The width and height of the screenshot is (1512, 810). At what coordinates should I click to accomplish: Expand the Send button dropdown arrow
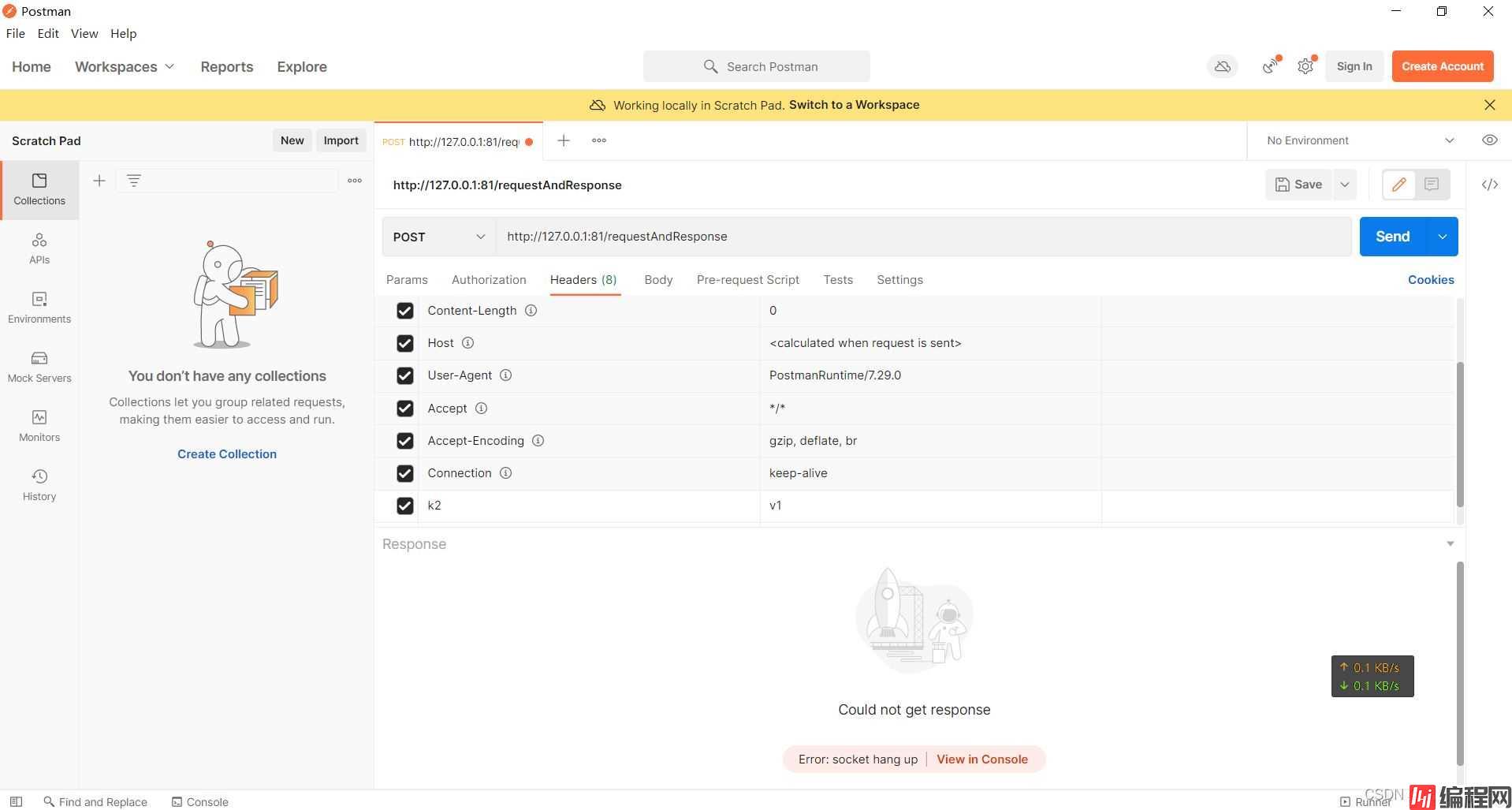point(1442,237)
